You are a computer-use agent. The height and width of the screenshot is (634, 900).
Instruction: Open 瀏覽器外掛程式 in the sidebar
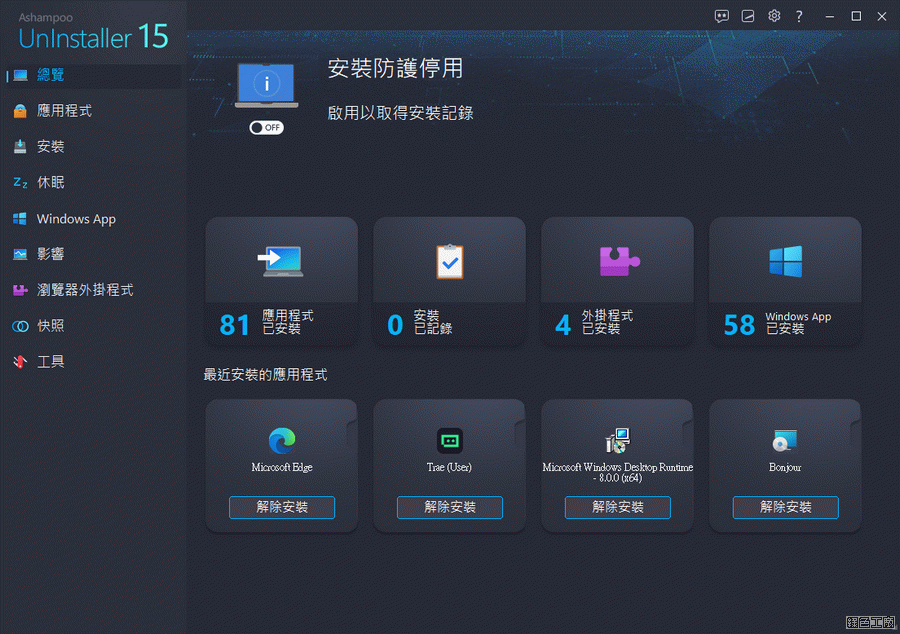coord(84,290)
